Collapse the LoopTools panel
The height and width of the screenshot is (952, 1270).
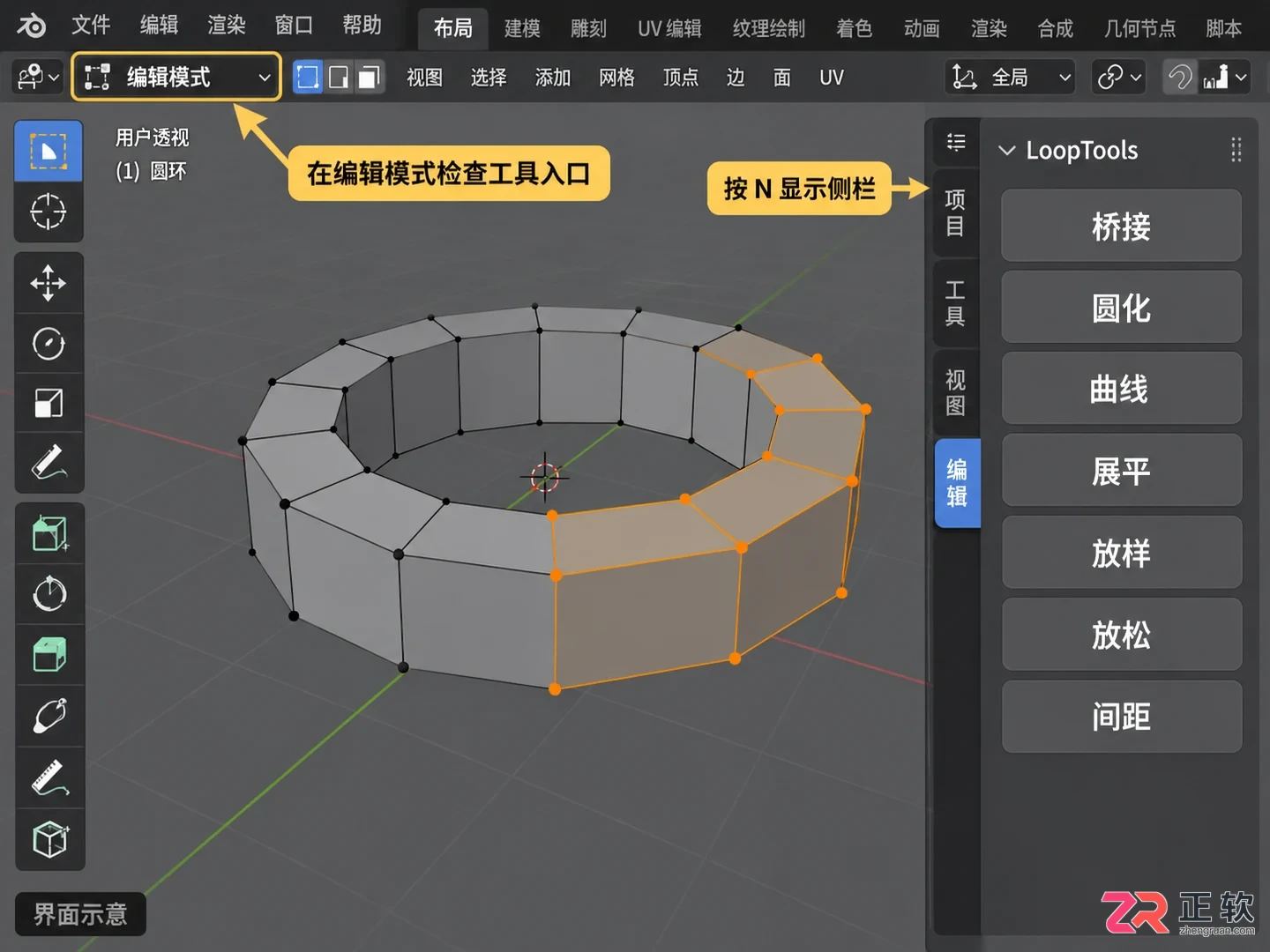1006,150
